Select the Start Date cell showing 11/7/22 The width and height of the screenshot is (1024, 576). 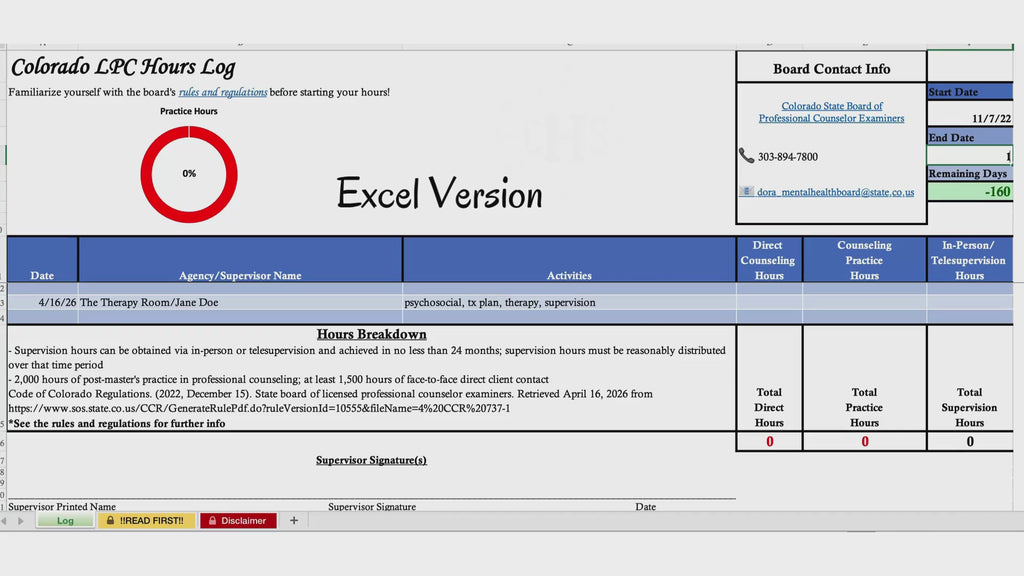click(x=969, y=118)
